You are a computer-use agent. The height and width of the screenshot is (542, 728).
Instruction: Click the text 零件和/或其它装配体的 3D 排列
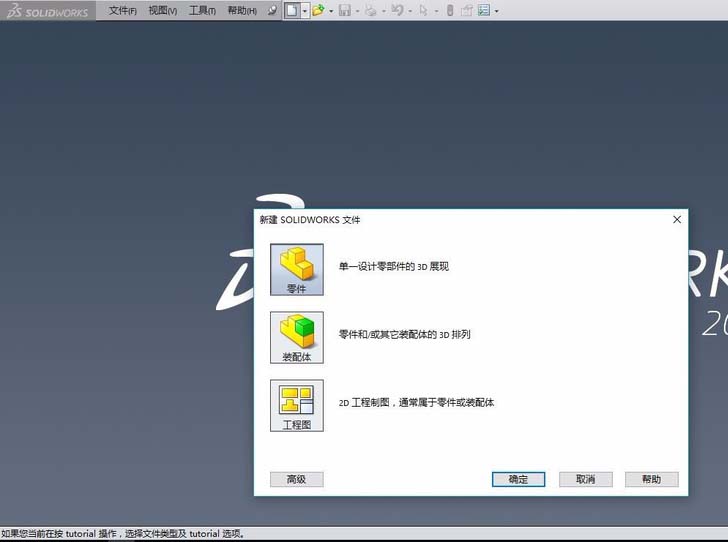(404, 334)
